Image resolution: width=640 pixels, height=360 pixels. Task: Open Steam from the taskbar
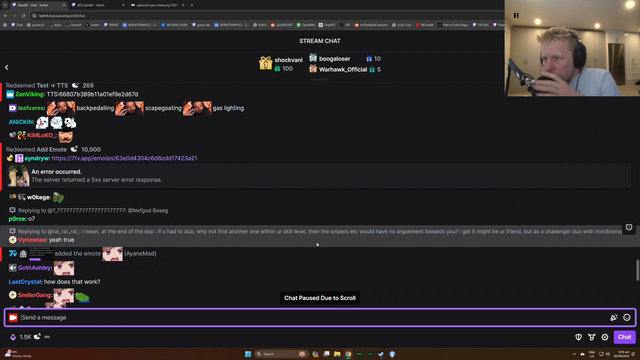pyautogui.click(x=381, y=354)
